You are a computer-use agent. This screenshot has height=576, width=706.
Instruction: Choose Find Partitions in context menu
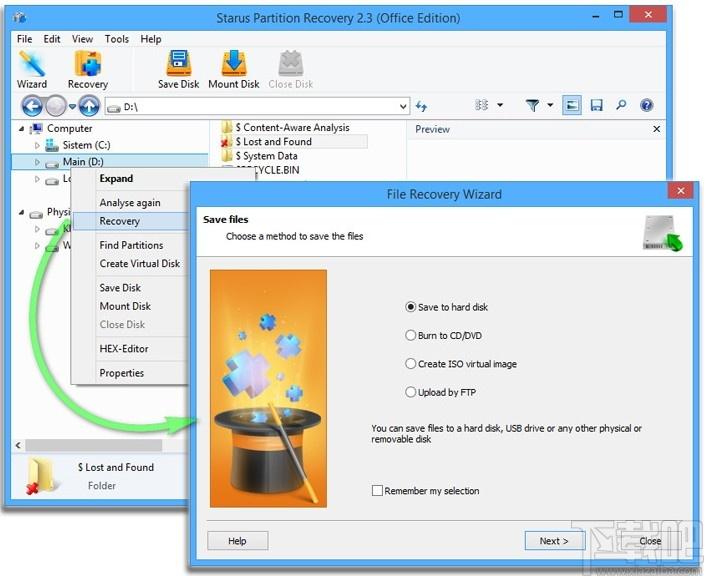tap(131, 245)
